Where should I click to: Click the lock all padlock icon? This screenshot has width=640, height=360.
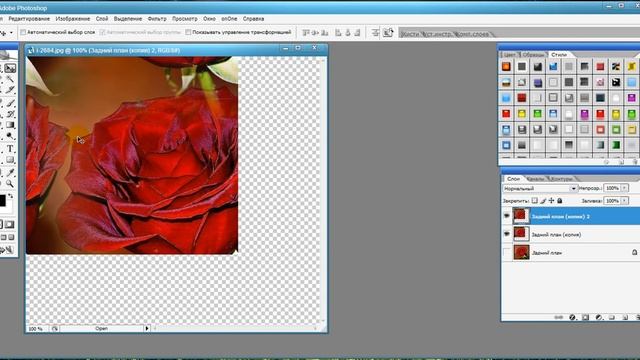click(x=560, y=200)
